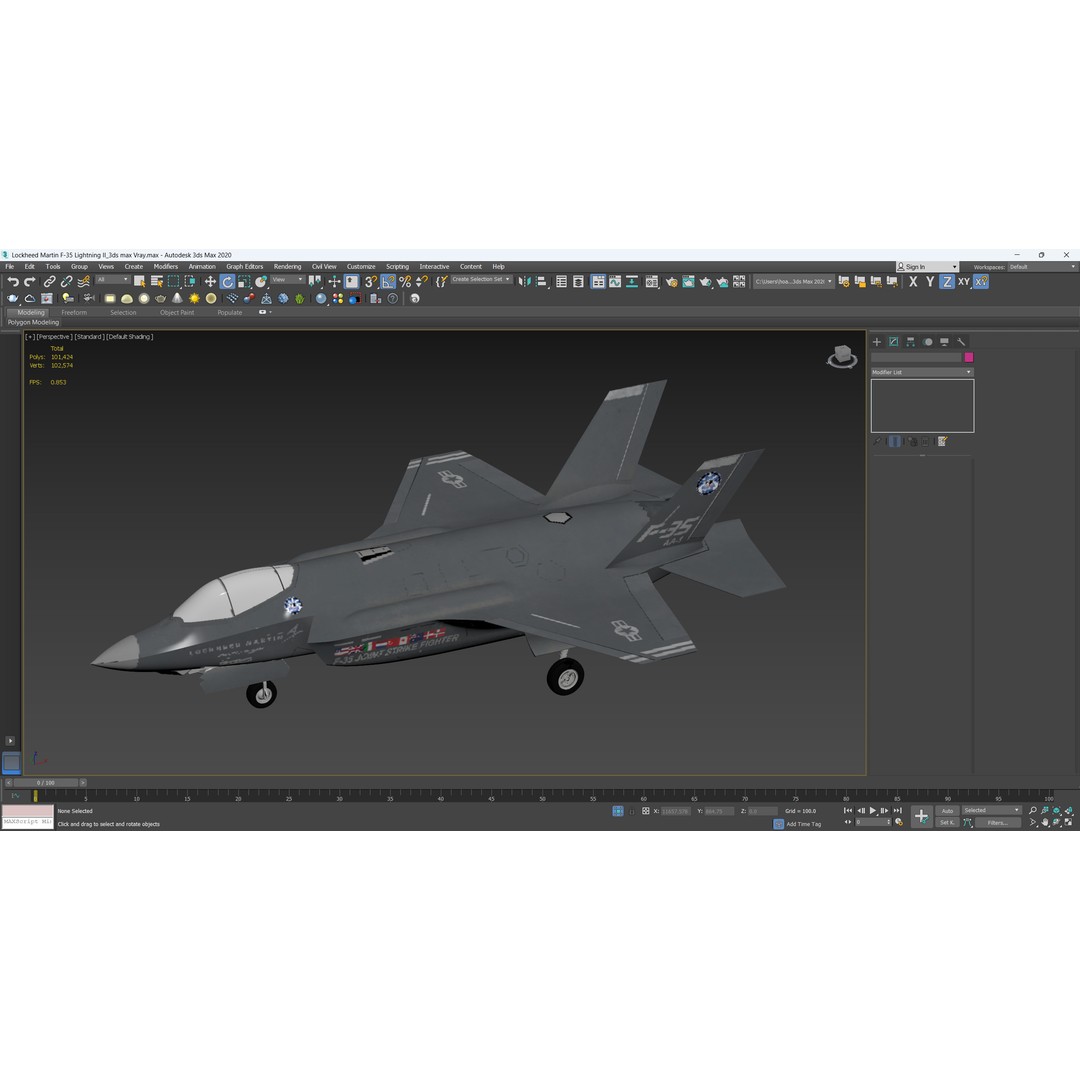Open the Sign In dropdown

pos(926,267)
